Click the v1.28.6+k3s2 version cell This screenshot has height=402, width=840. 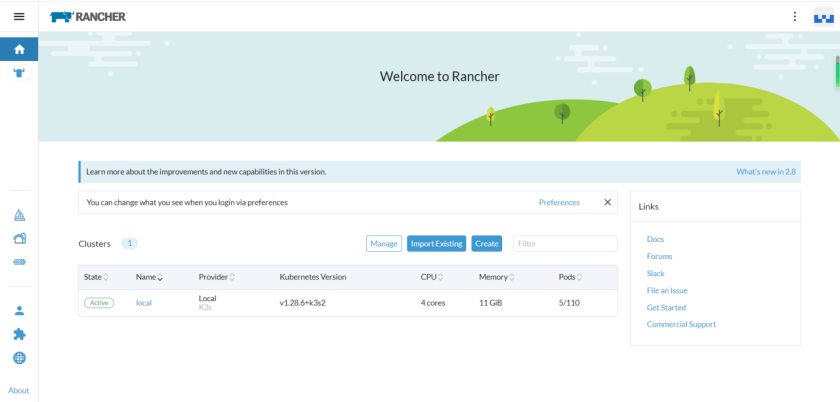coord(303,303)
